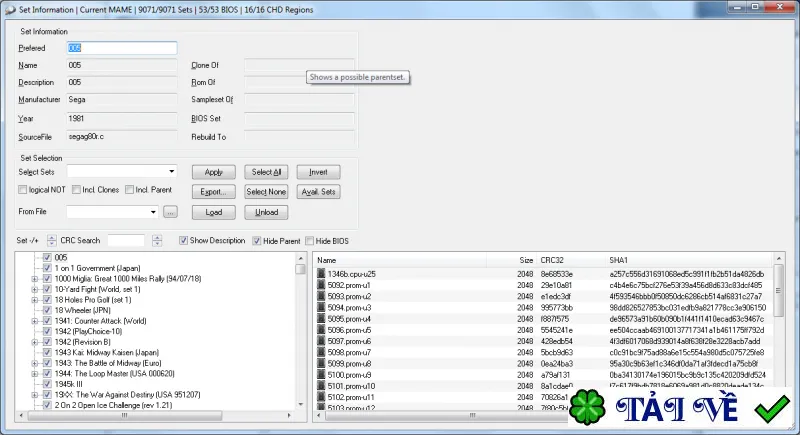Click the Invert selection button
This screenshot has width=800, height=435.
pos(318,172)
